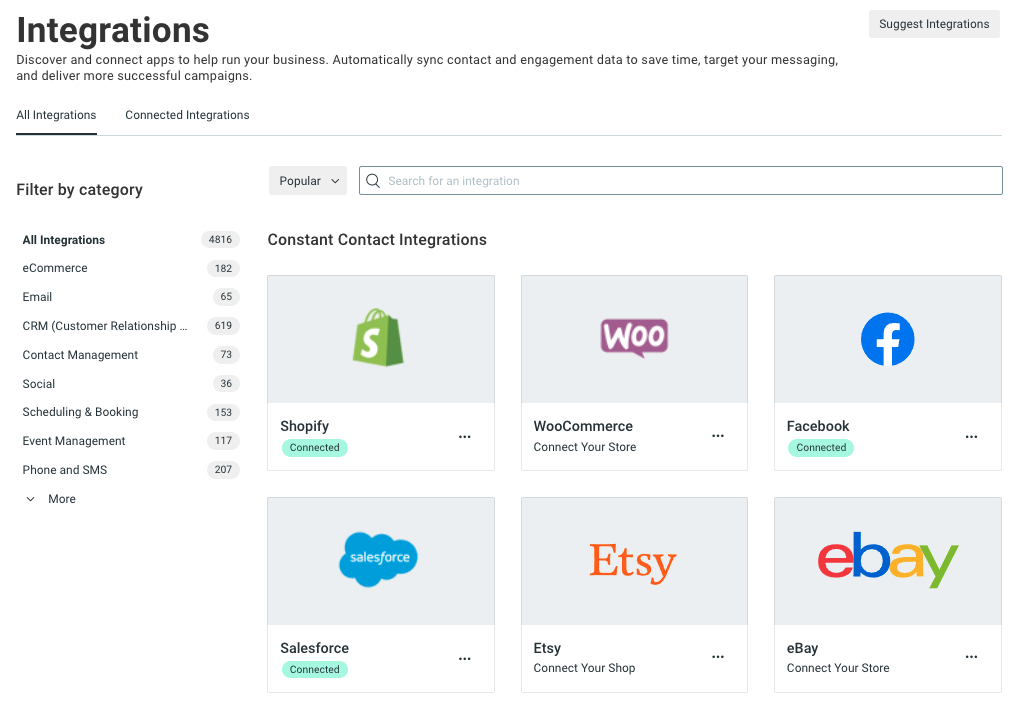The width and height of the screenshot is (1020, 711).
Task: Open the options menu on the Etsy card
Action: point(717,657)
